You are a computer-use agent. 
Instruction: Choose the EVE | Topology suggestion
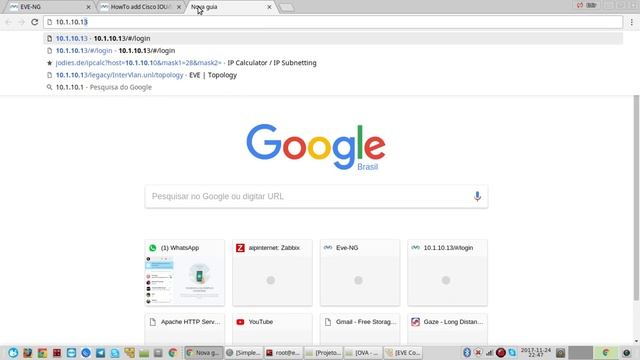(333, 75)
